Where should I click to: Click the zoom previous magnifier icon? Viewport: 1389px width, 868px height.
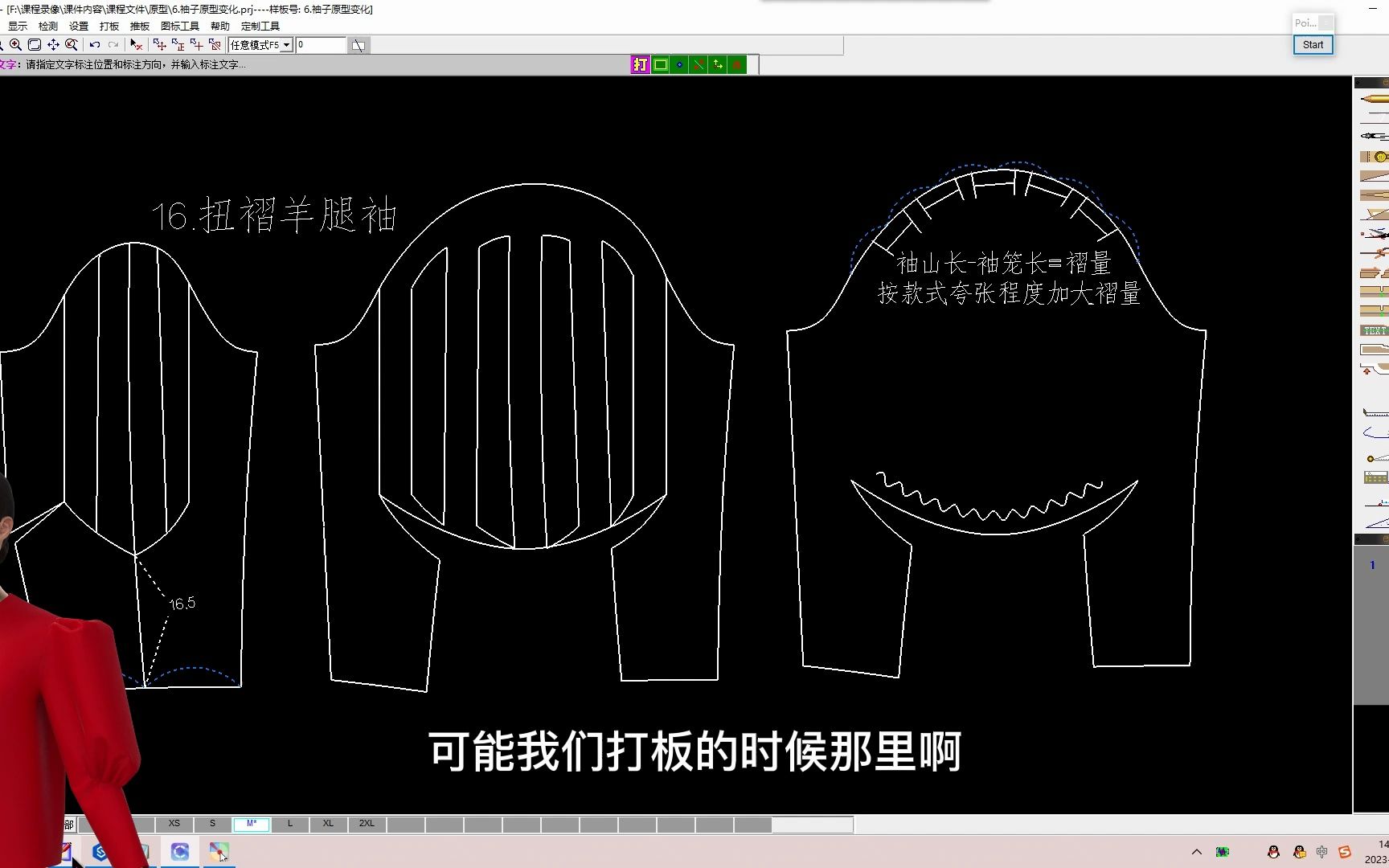coord(72,45)
